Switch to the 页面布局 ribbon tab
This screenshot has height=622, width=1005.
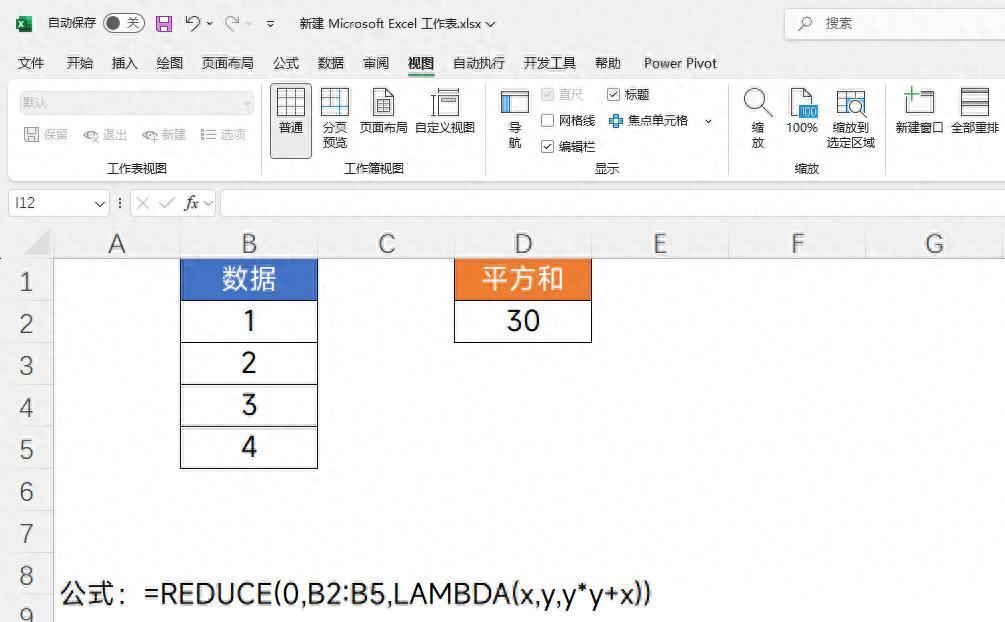coord(228,63)
